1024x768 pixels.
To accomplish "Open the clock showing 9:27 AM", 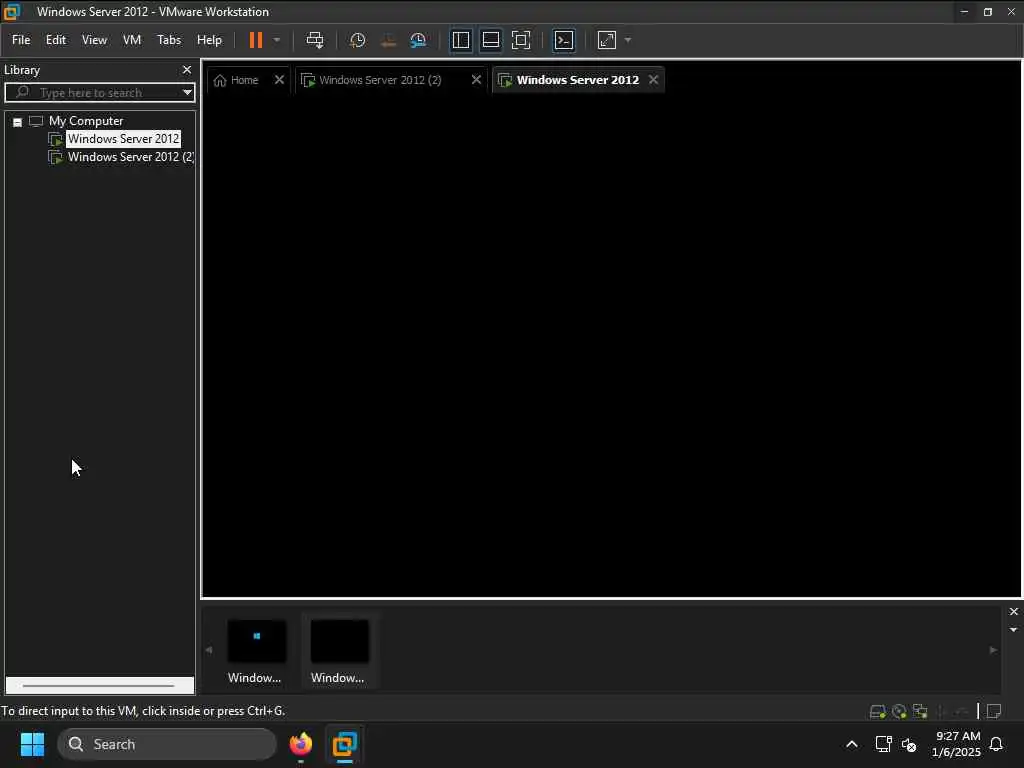I will pyautogui.click(x=957, y=744).
